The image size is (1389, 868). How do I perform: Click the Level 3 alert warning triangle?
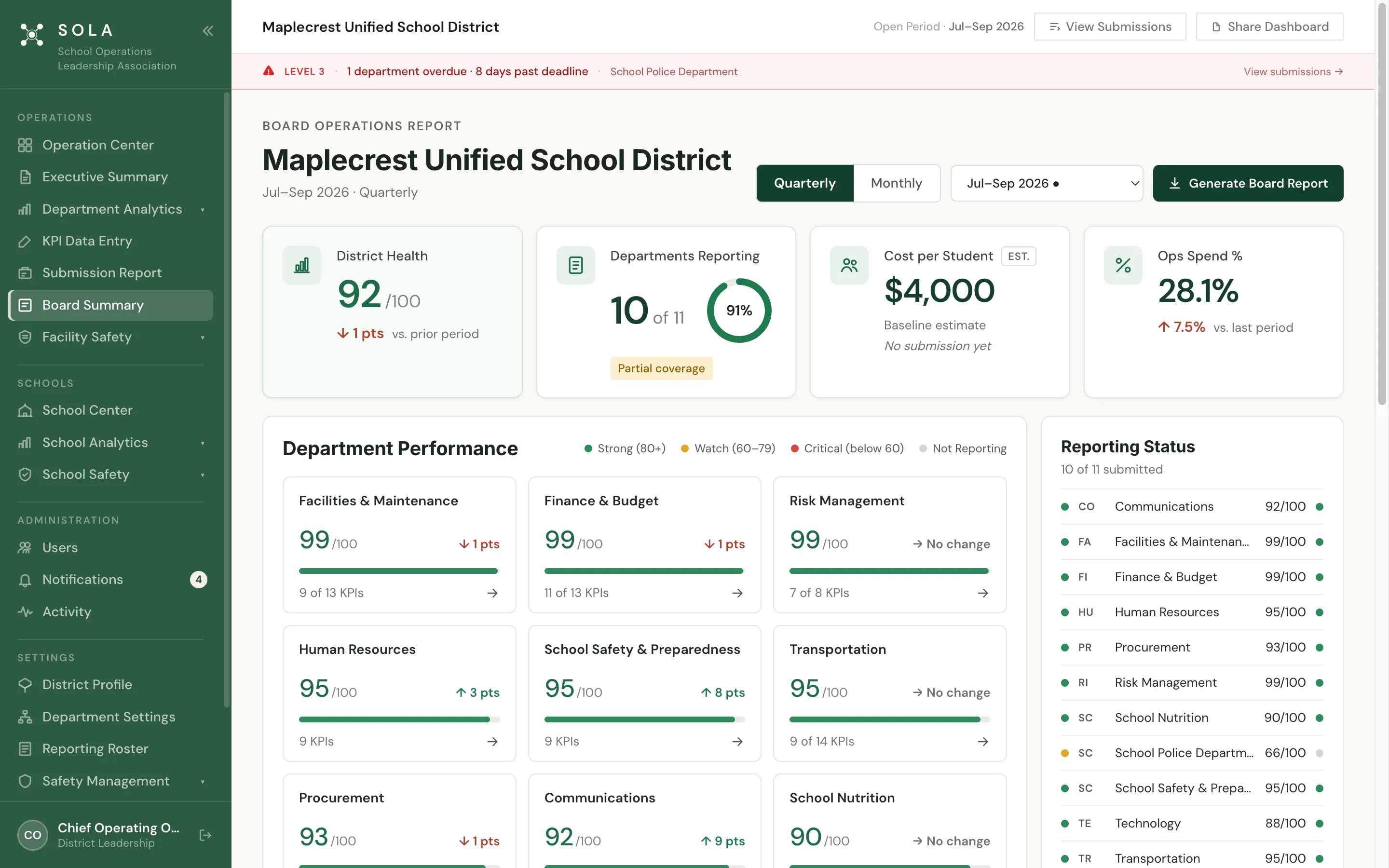pyautogui.click(x=269, y=71)
